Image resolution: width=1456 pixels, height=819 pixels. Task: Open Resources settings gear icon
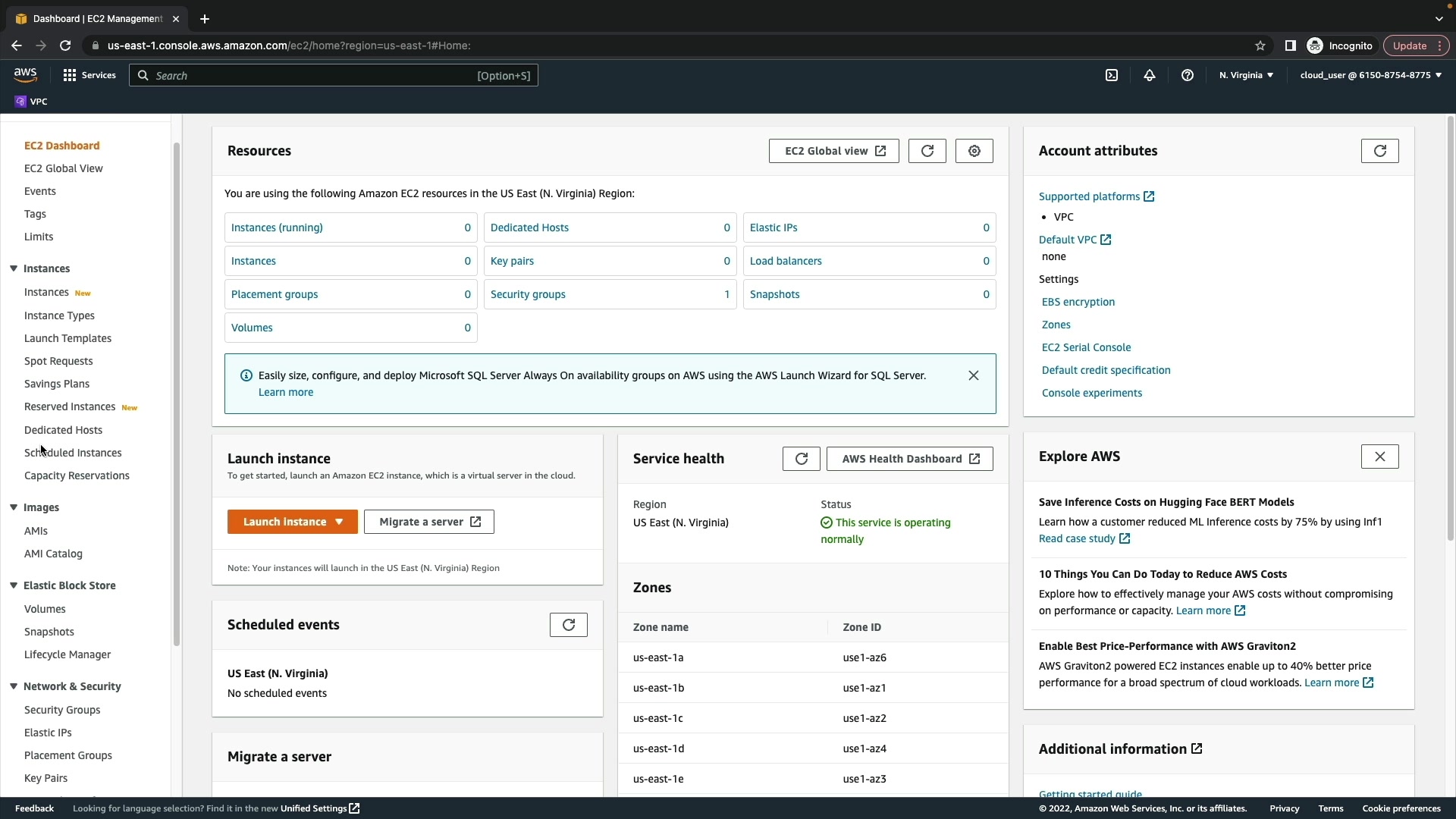974,151
